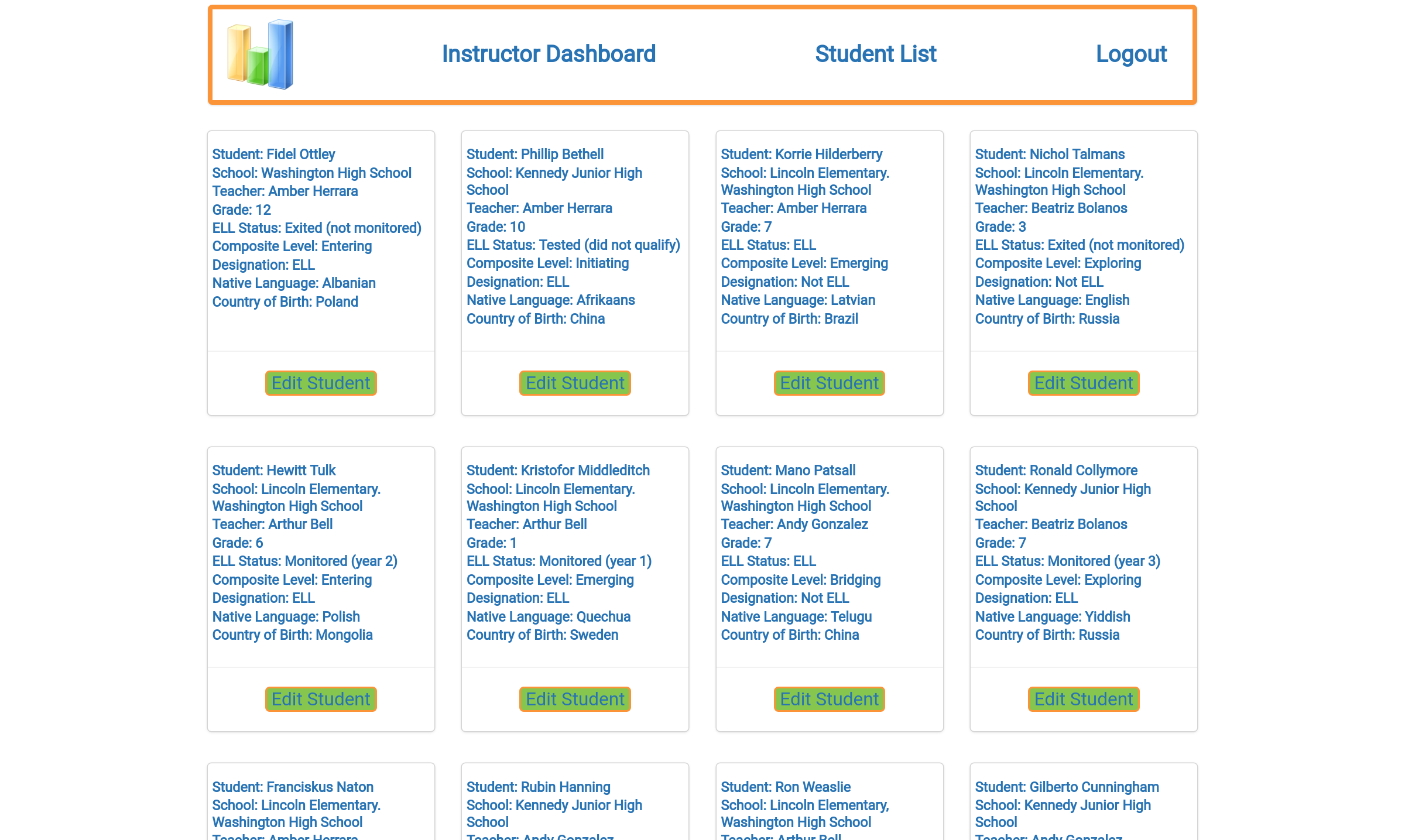
Task: Edit student Hewitt Tulk
Action: point(321,699)
